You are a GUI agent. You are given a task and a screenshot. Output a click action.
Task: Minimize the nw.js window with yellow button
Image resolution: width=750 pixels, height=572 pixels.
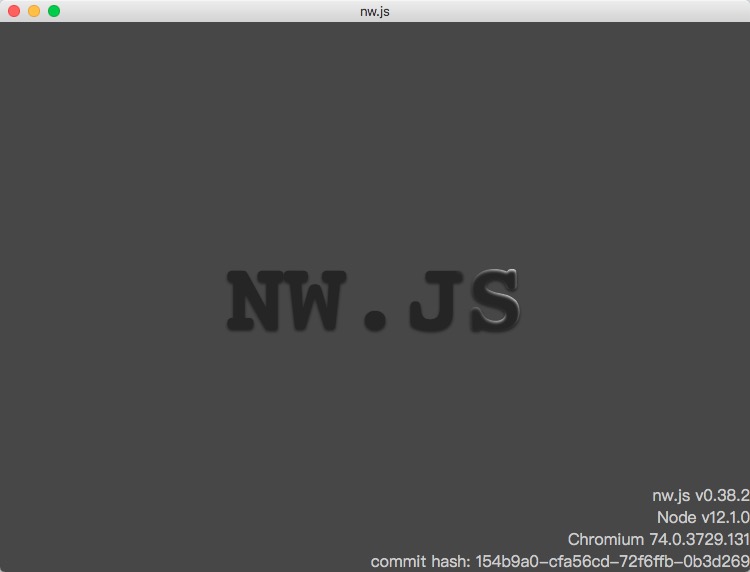(x=34, y=11)
